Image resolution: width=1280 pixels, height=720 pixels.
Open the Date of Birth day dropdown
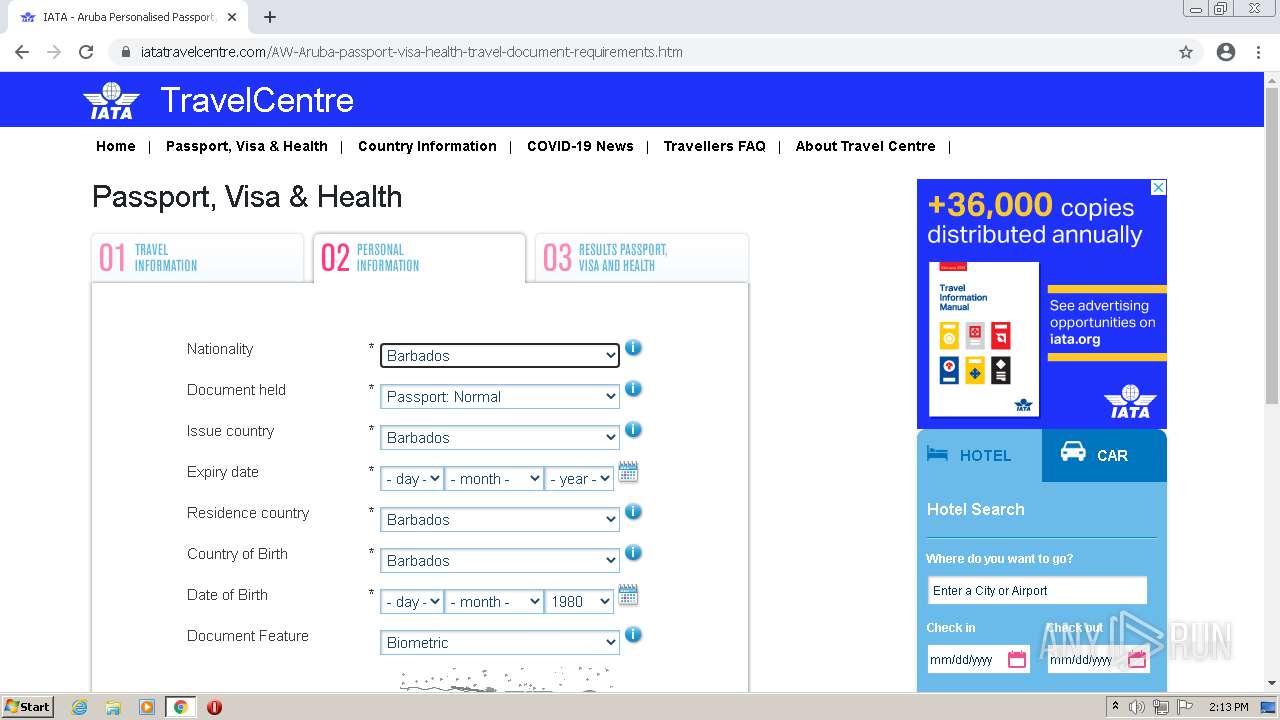point(412,602)
